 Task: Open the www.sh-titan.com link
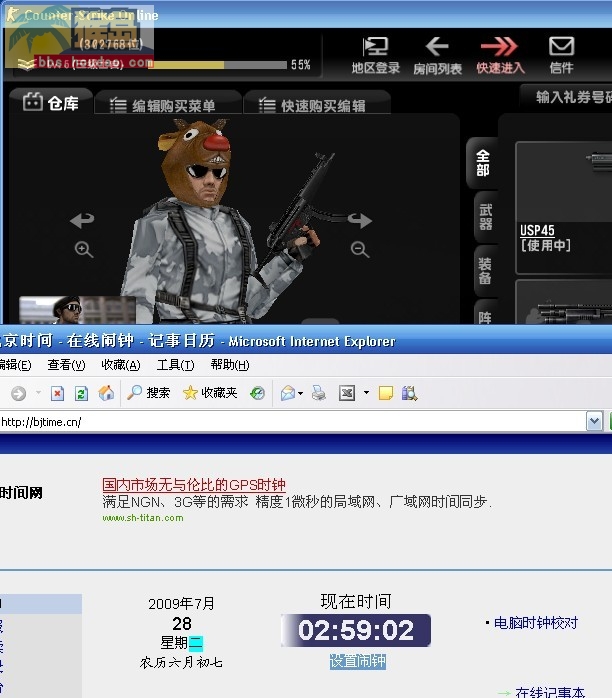[143, 518]
